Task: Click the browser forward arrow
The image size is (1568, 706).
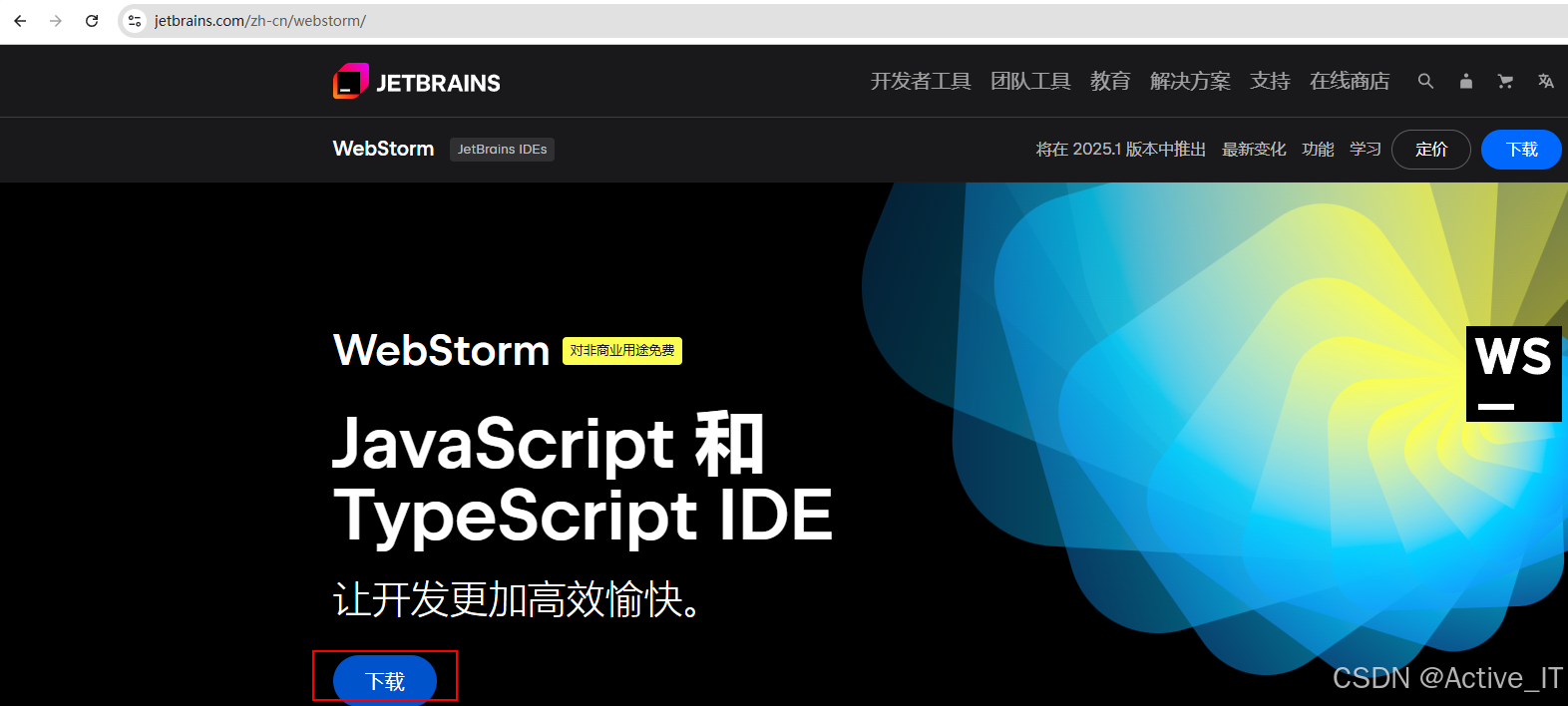Action: click(56, 20)
